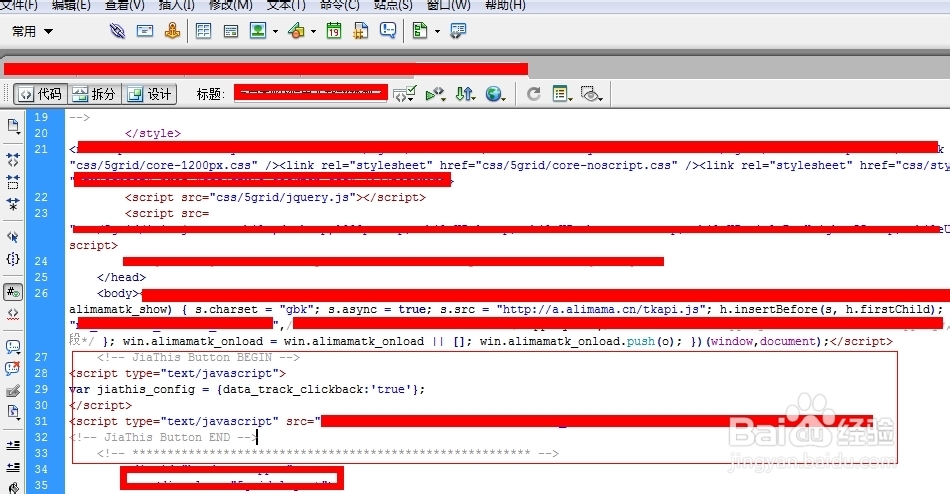Expand the Images dropdown arrow
This screenshot has height=494, width=950.
coord(275,31)
